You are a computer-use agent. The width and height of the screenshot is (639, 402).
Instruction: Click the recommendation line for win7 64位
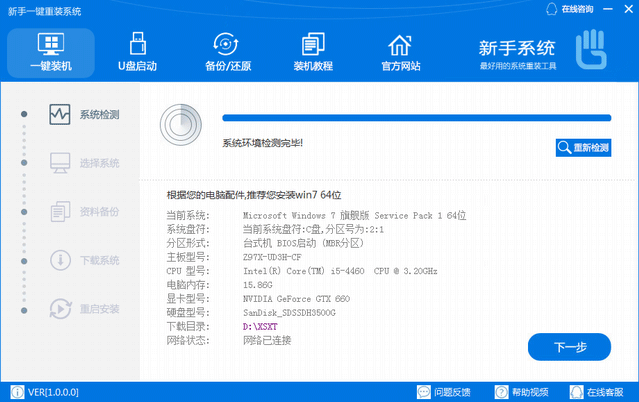253,195
